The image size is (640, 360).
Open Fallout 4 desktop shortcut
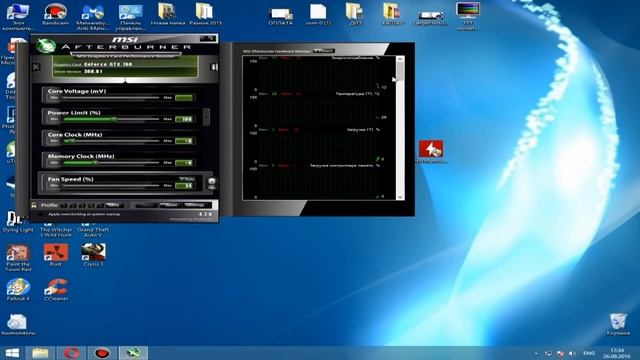18,290
